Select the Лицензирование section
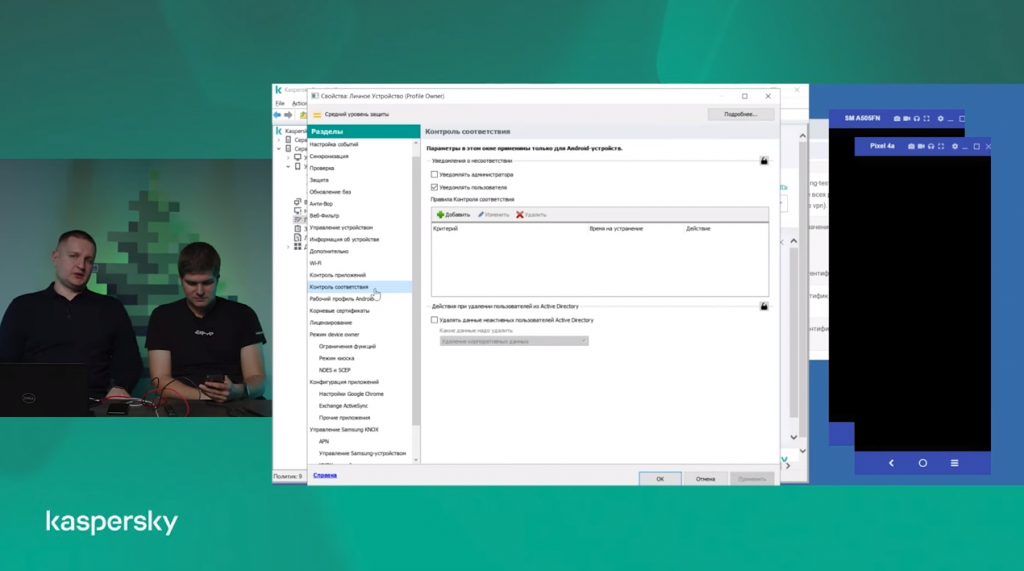 click(x=330, y=323)
